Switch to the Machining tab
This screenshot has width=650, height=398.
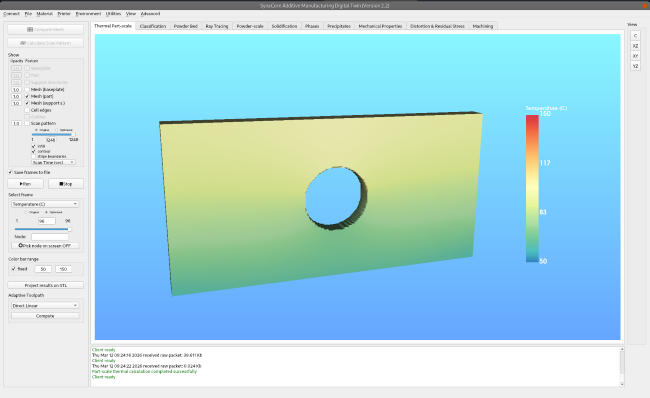click(483, 26)
